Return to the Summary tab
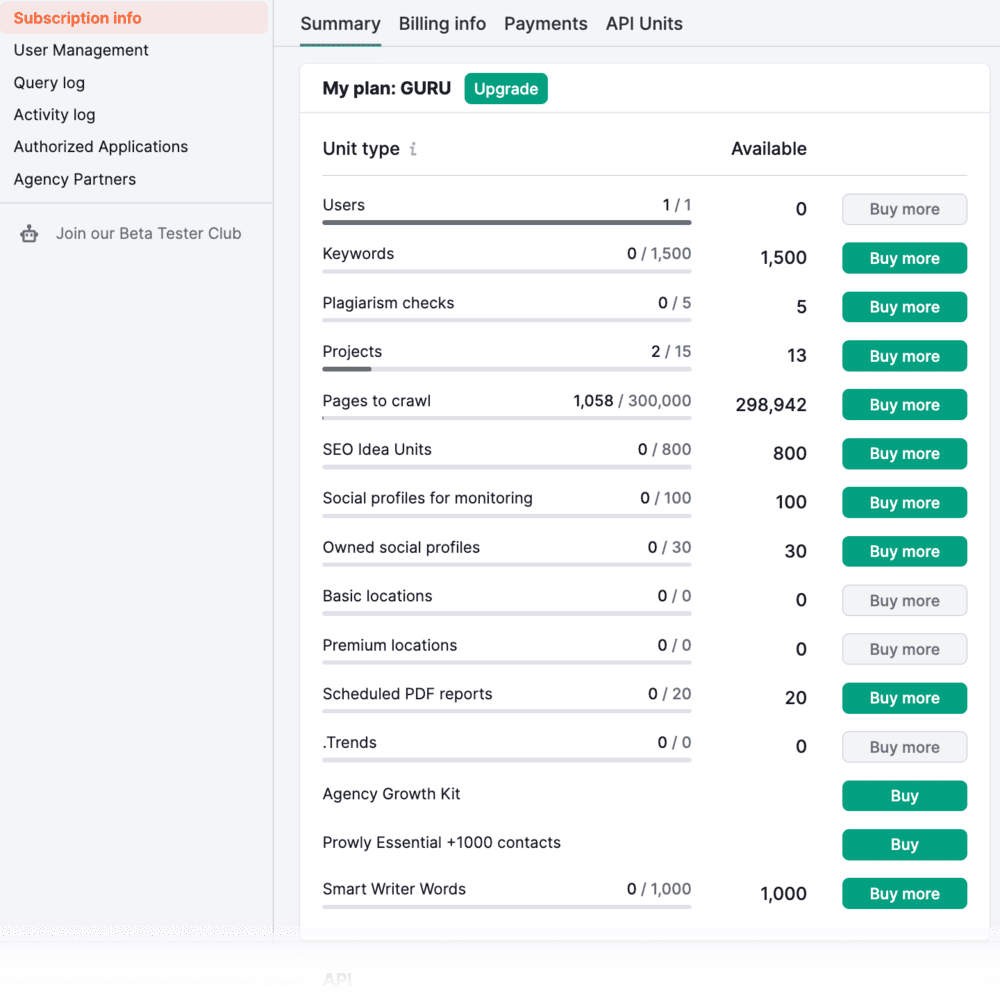Screen dimensions: 1000x1000 (340, 24)
